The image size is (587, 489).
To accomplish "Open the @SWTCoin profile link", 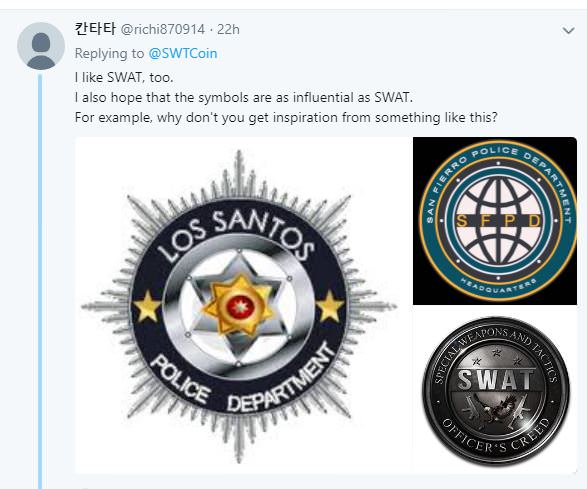I will click(x=183, y=54).
